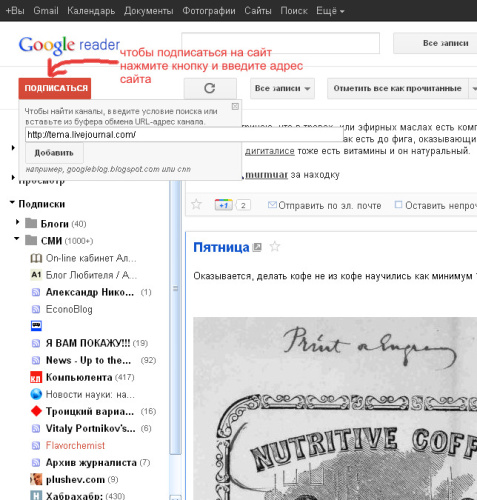Click the plushev.com avatar icon
477x500 pixels.
click(36, 480)
